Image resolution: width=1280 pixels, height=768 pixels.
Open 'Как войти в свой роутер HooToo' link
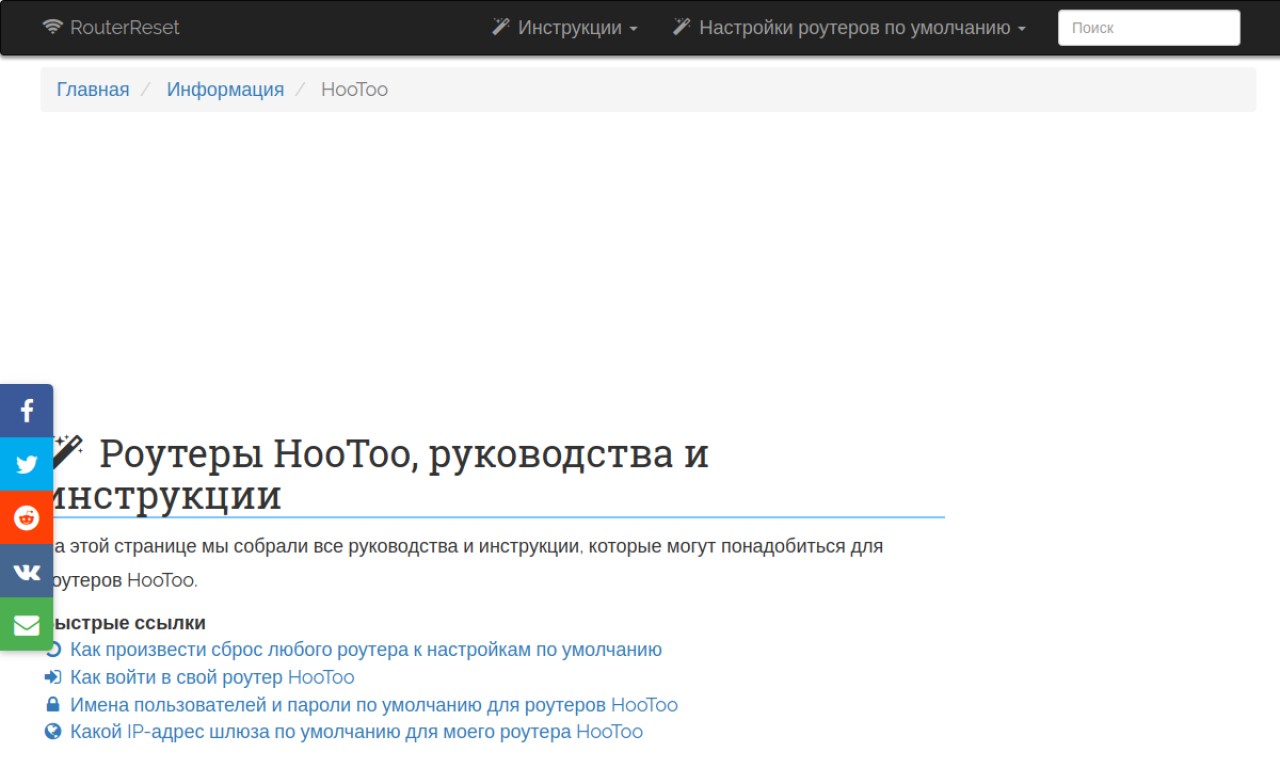point(212,678)
